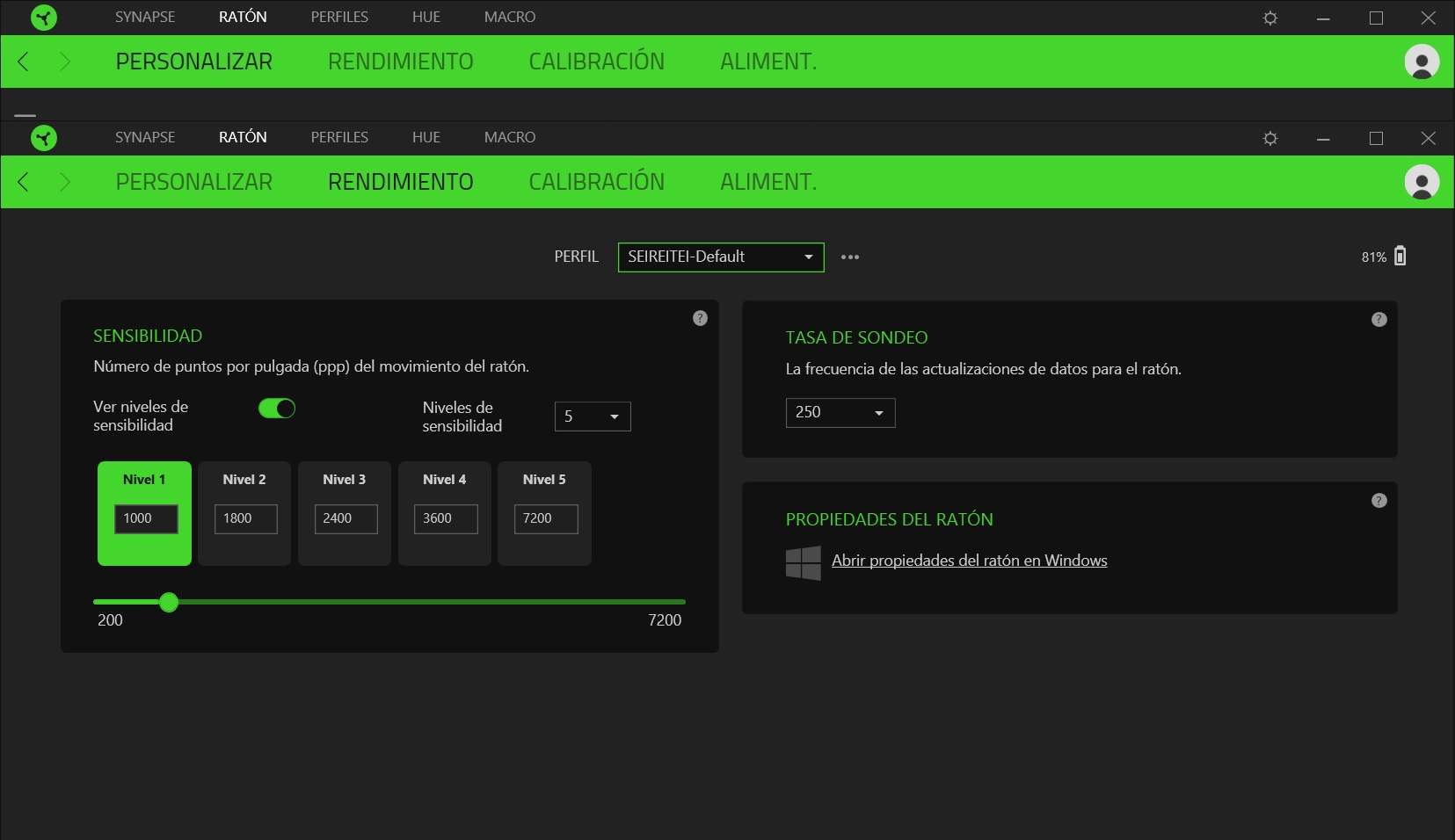The height and width of the screenshot is (840, 1455).
Task: Select Ratón menu in the back window
Action: pyautogui.click(x=243, y=17)
